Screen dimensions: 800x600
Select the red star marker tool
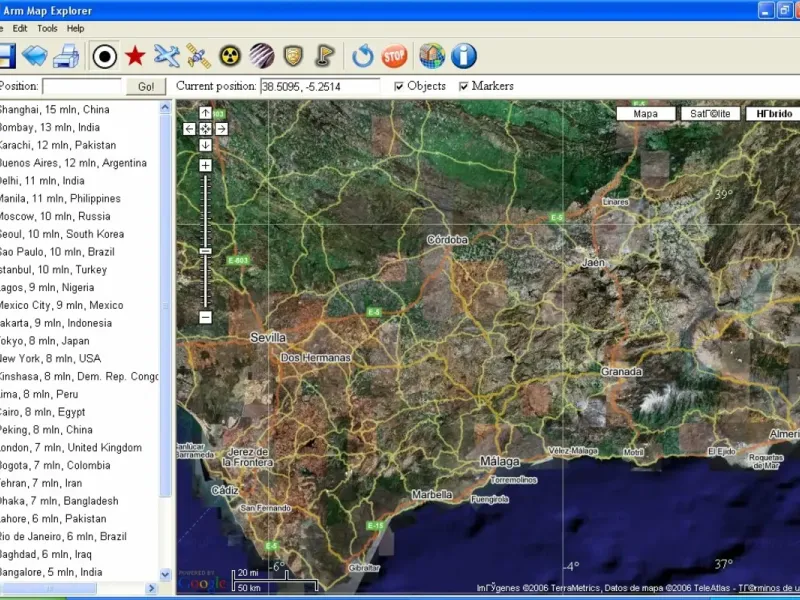click(x=135, y=56)
